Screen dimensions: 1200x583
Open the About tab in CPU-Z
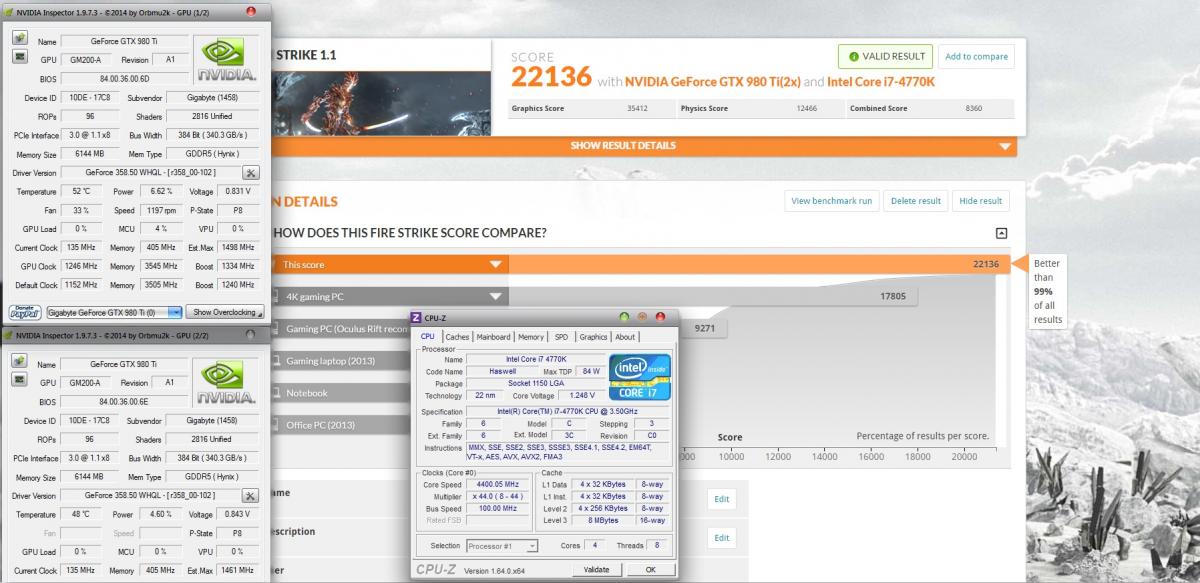click(625, 337)
